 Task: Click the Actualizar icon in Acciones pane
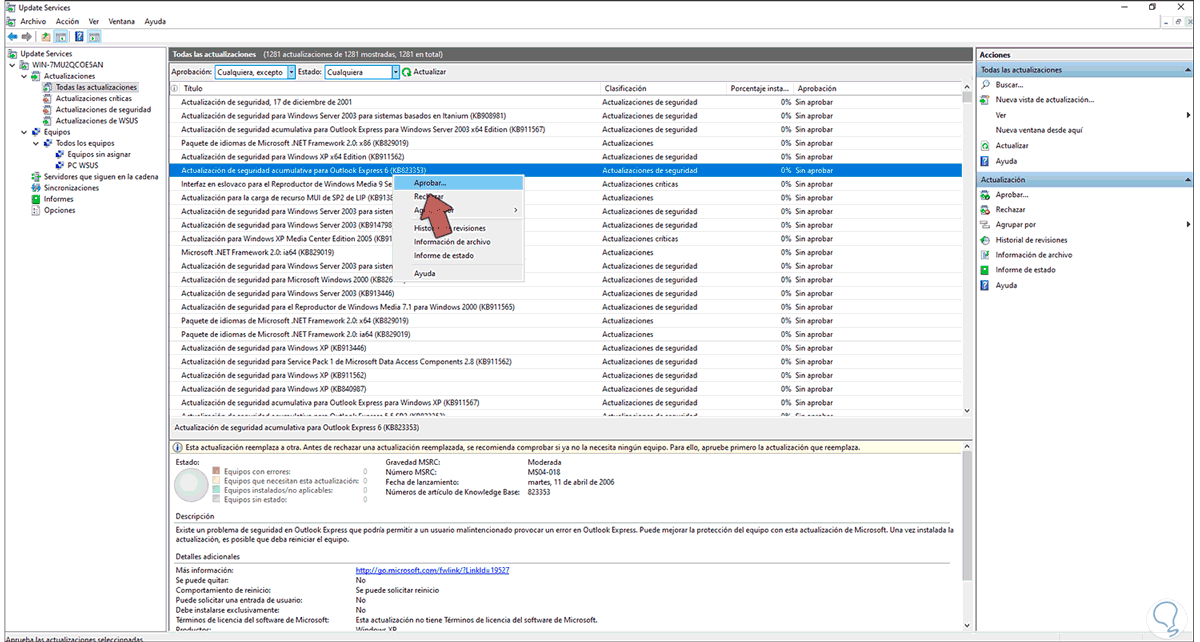[986, 146]
